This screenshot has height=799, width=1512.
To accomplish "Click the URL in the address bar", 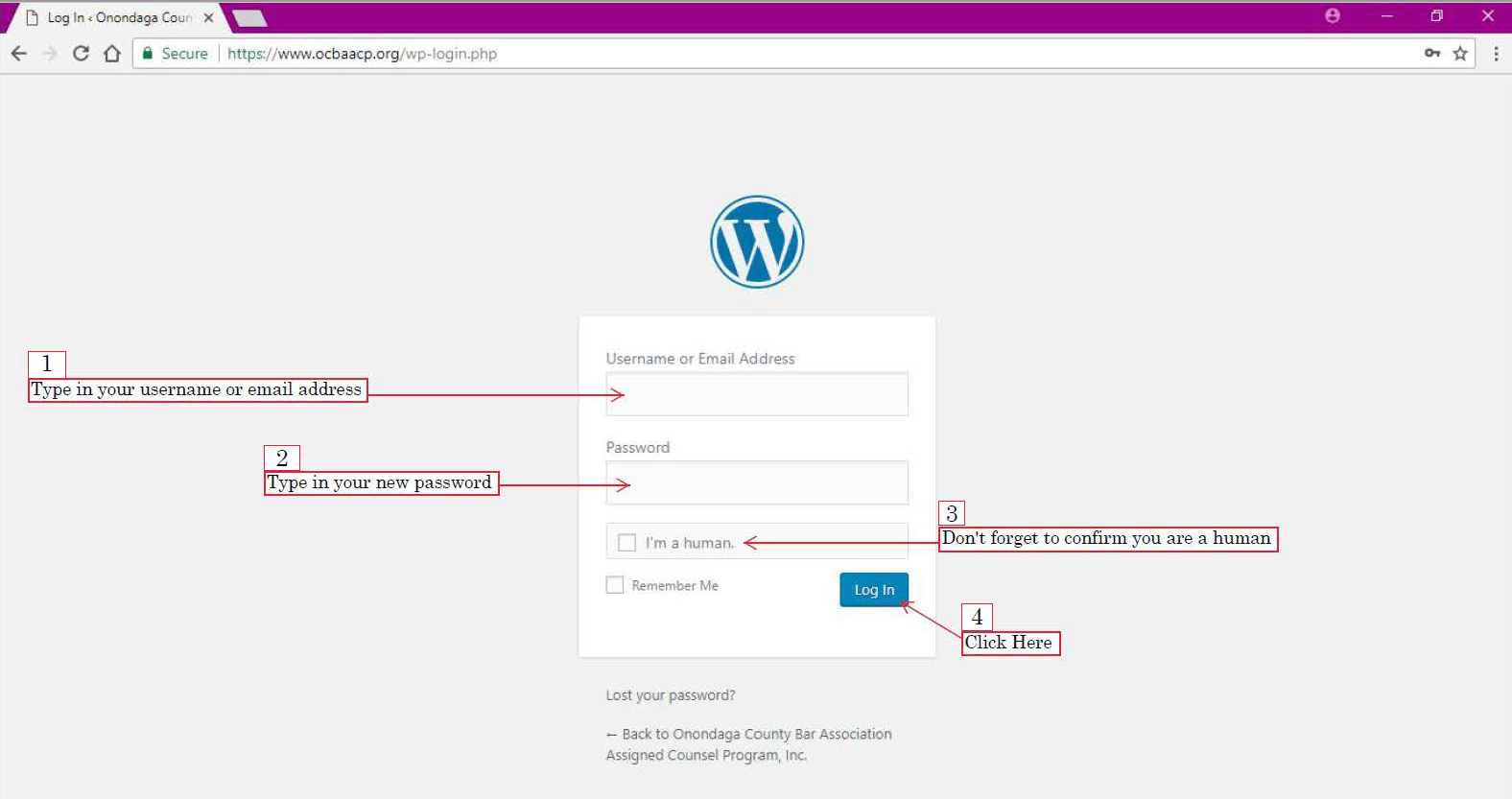I will click(362, 54).
